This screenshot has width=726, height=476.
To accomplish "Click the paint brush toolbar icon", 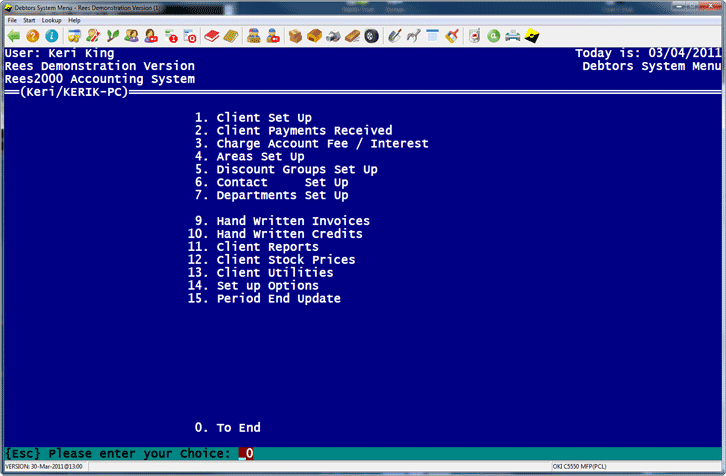I will tap(452, 36).
